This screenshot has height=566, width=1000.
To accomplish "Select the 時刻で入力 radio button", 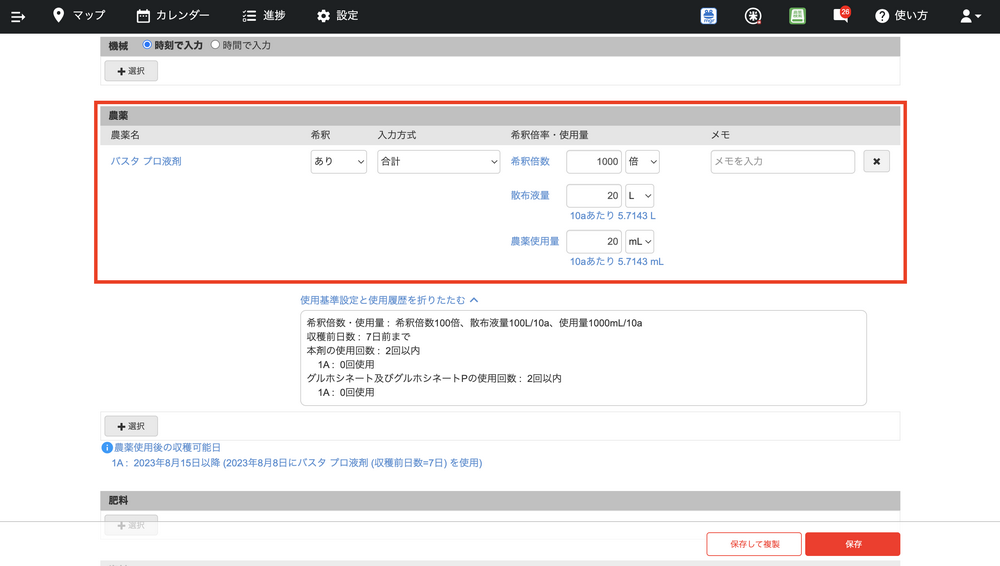I will 148,46.
